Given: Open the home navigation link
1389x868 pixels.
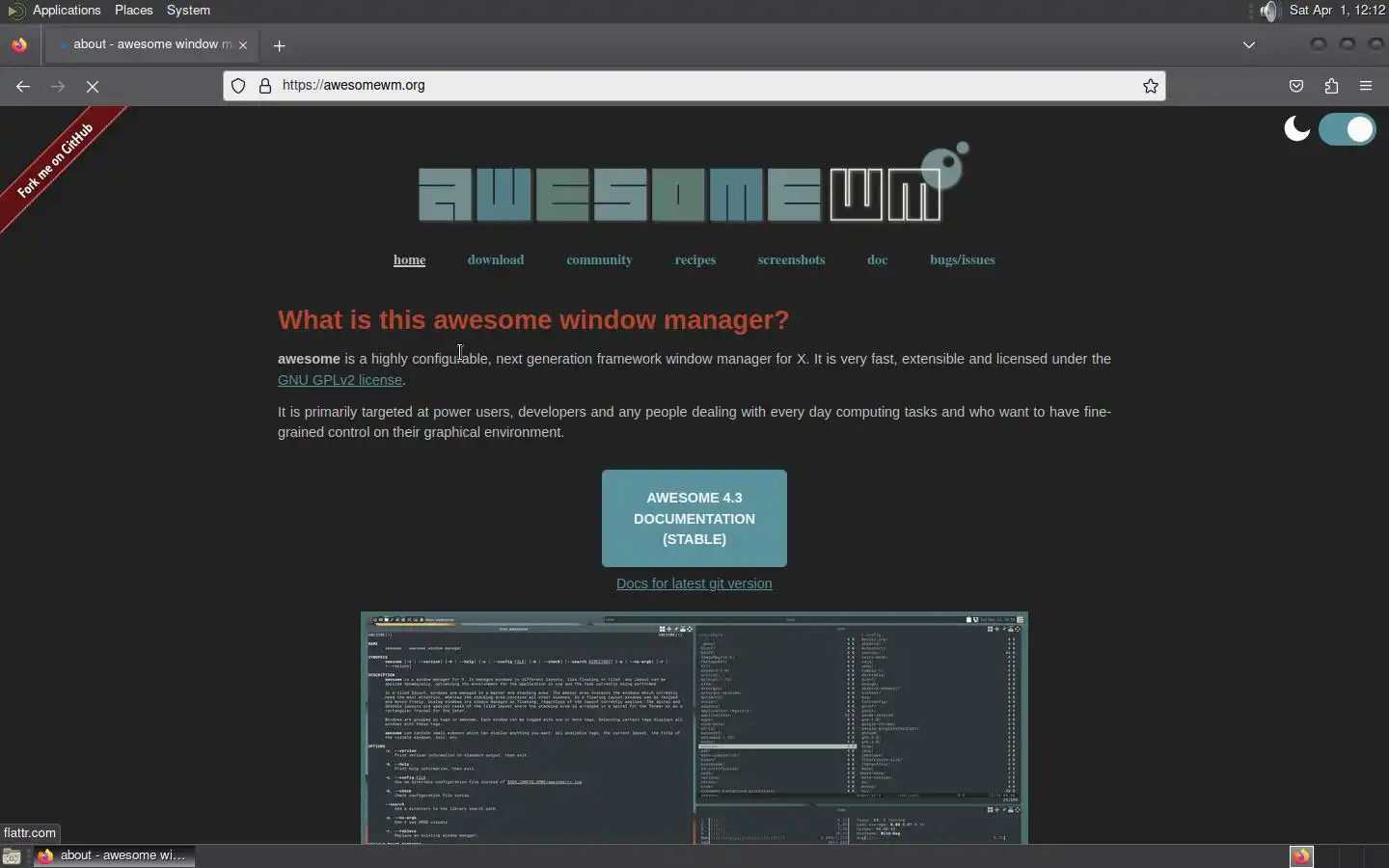Looking at the screenshot, I should pos(409,260).
